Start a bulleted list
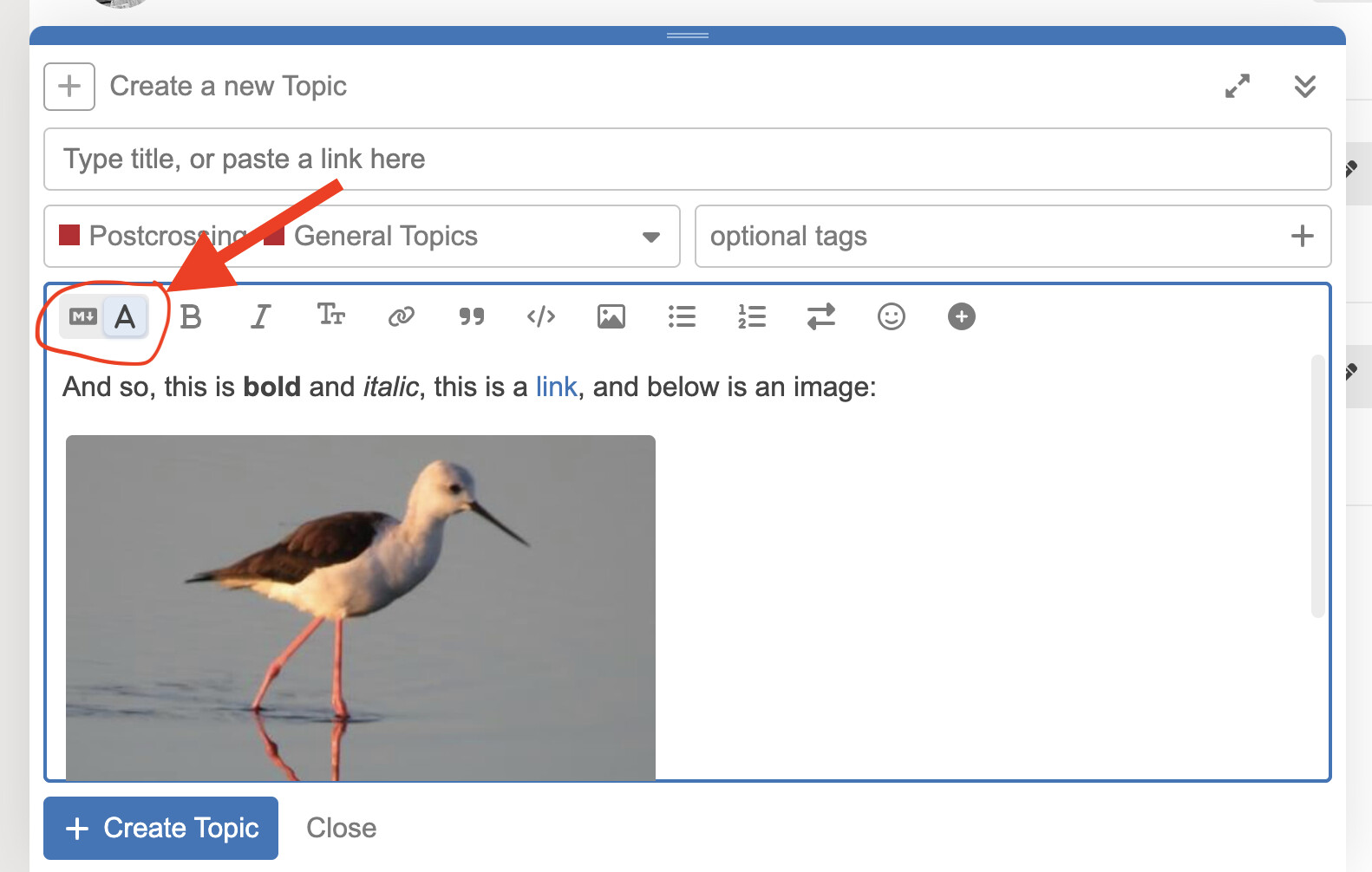 (x=682, y=317)
